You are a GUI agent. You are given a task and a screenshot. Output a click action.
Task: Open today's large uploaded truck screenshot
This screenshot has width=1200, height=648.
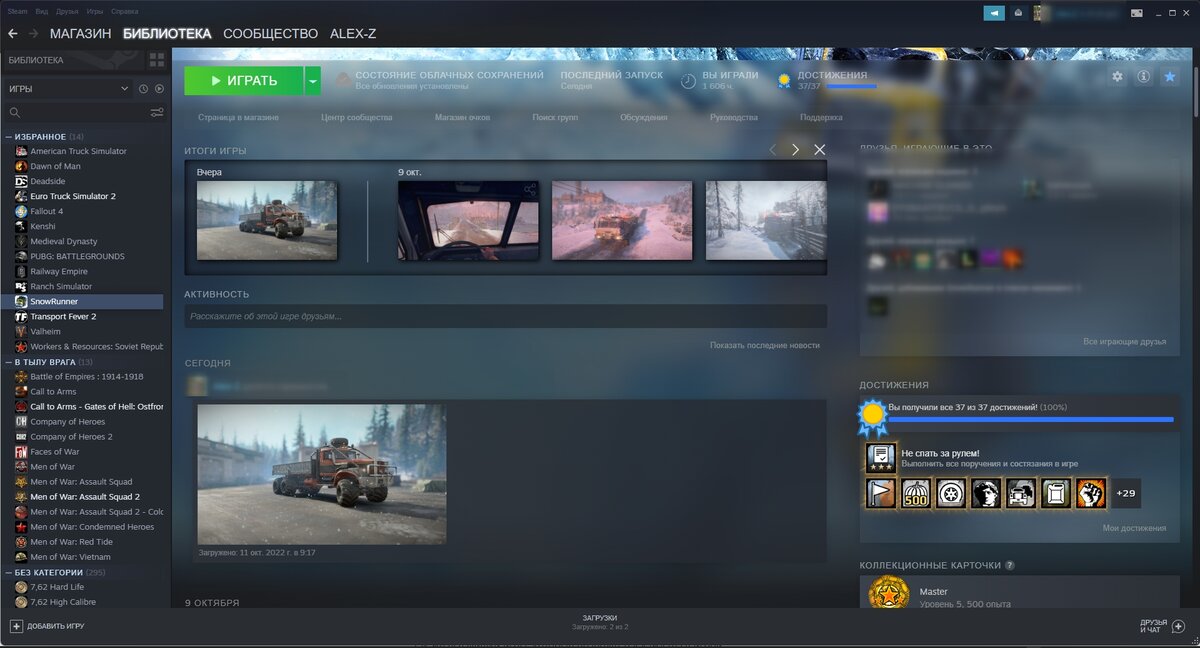tap(321, 474)
